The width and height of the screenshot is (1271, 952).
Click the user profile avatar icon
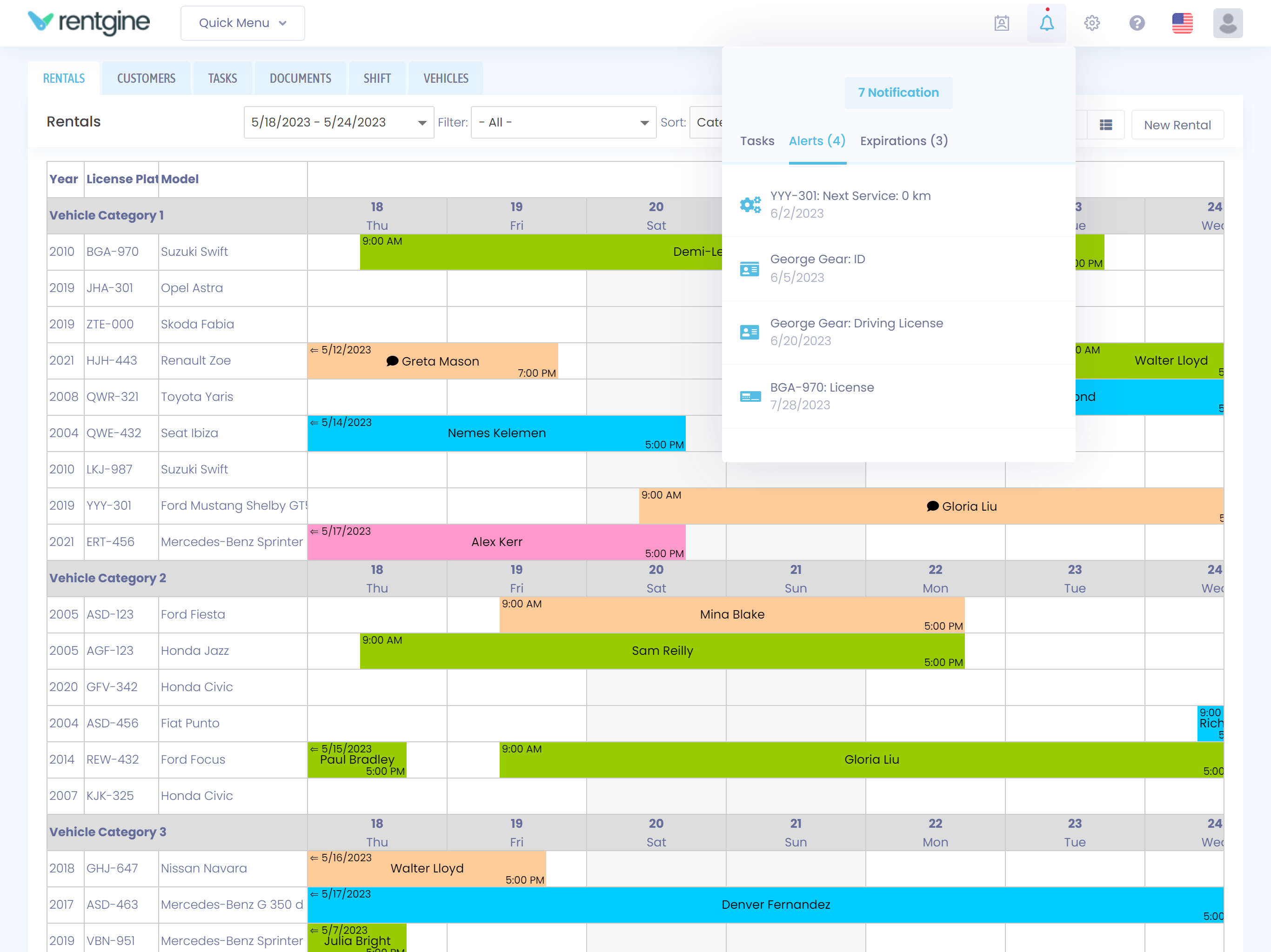[x=1227, y=24]
